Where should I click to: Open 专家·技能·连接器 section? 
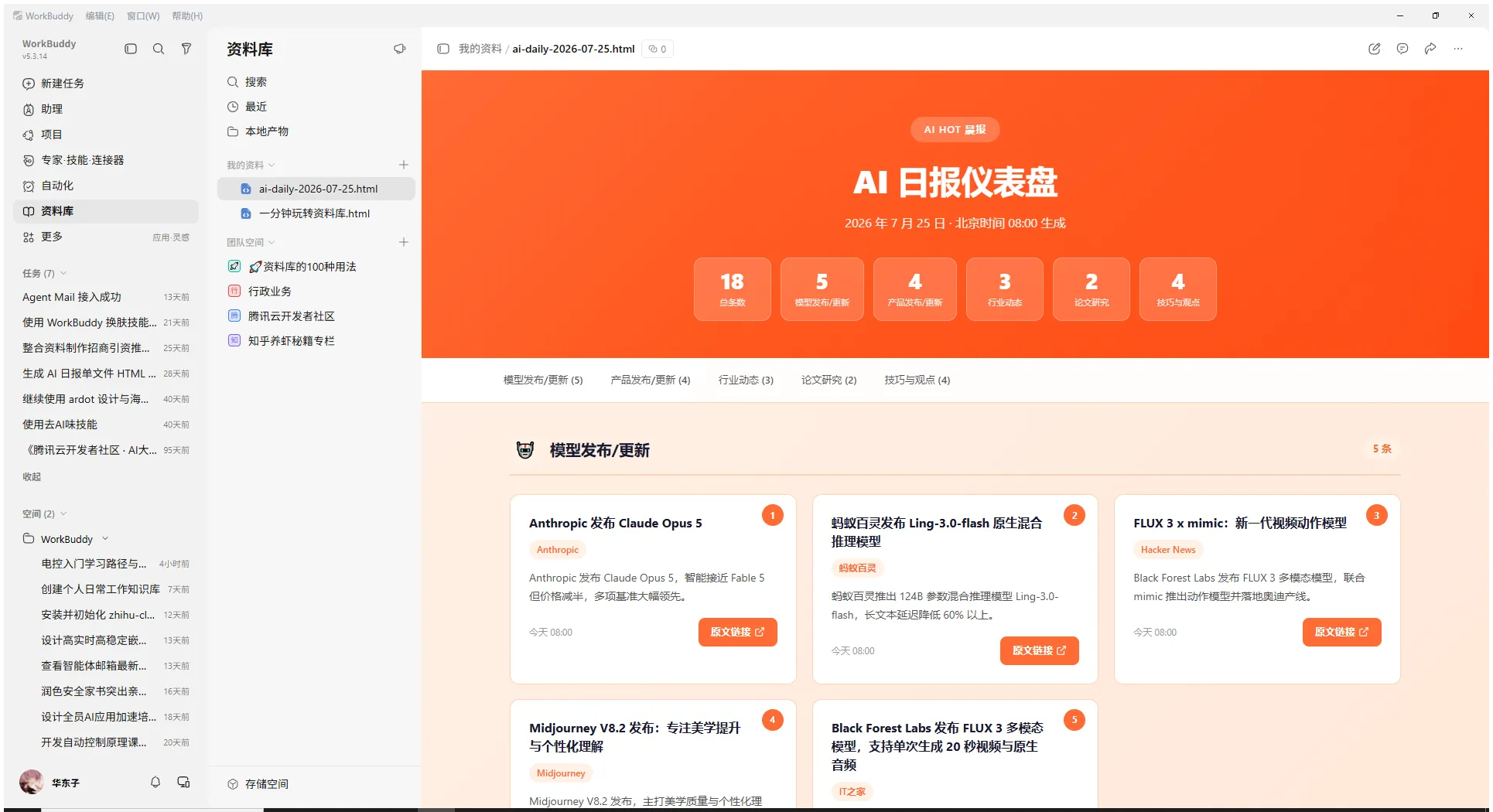point(106,160)
